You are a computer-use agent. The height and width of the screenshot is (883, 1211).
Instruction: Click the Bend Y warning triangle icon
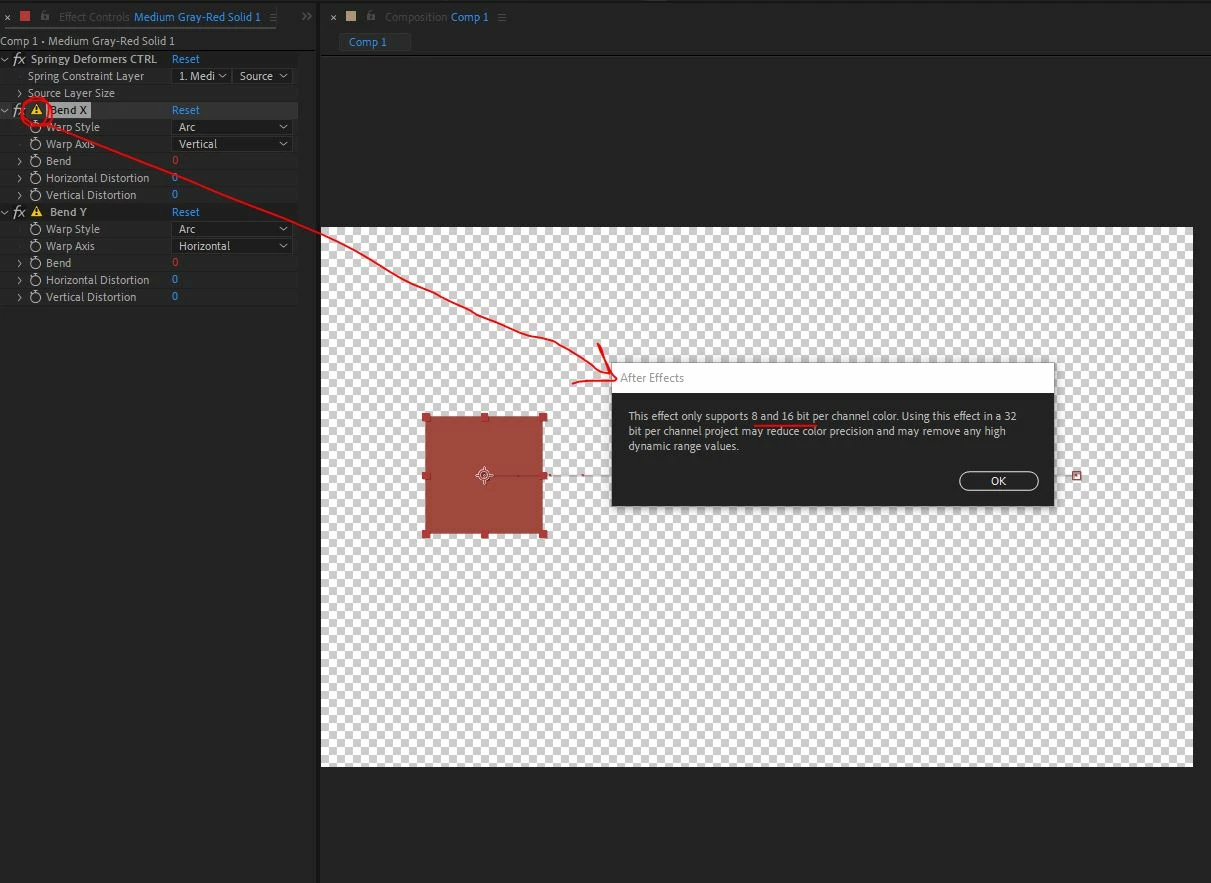[x=37, y=212]
